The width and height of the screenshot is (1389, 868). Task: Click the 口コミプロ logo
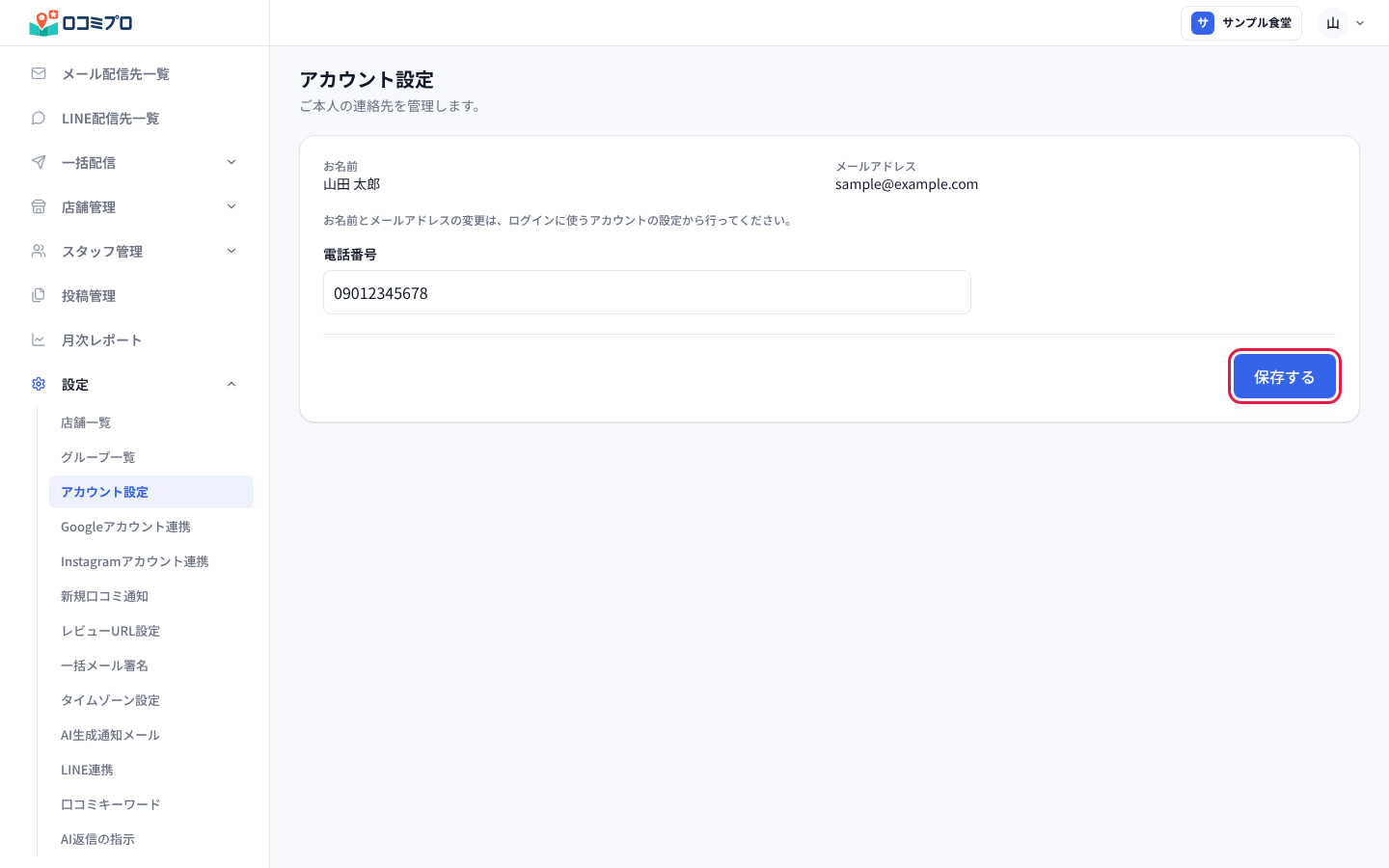coord(81,23)
